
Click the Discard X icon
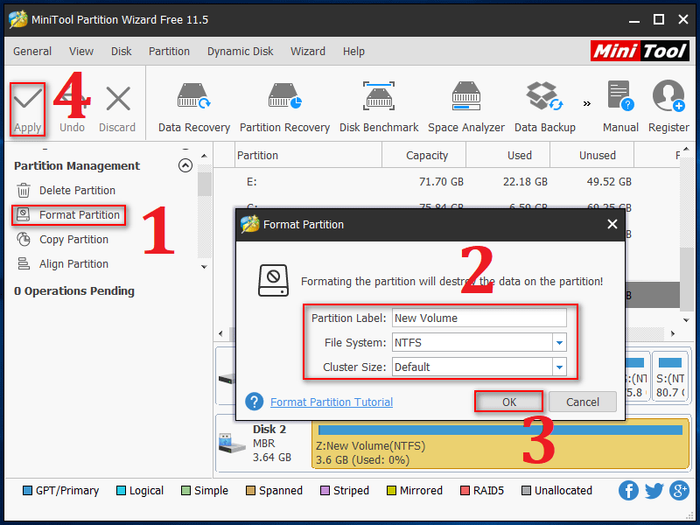[x=118, y=99]
